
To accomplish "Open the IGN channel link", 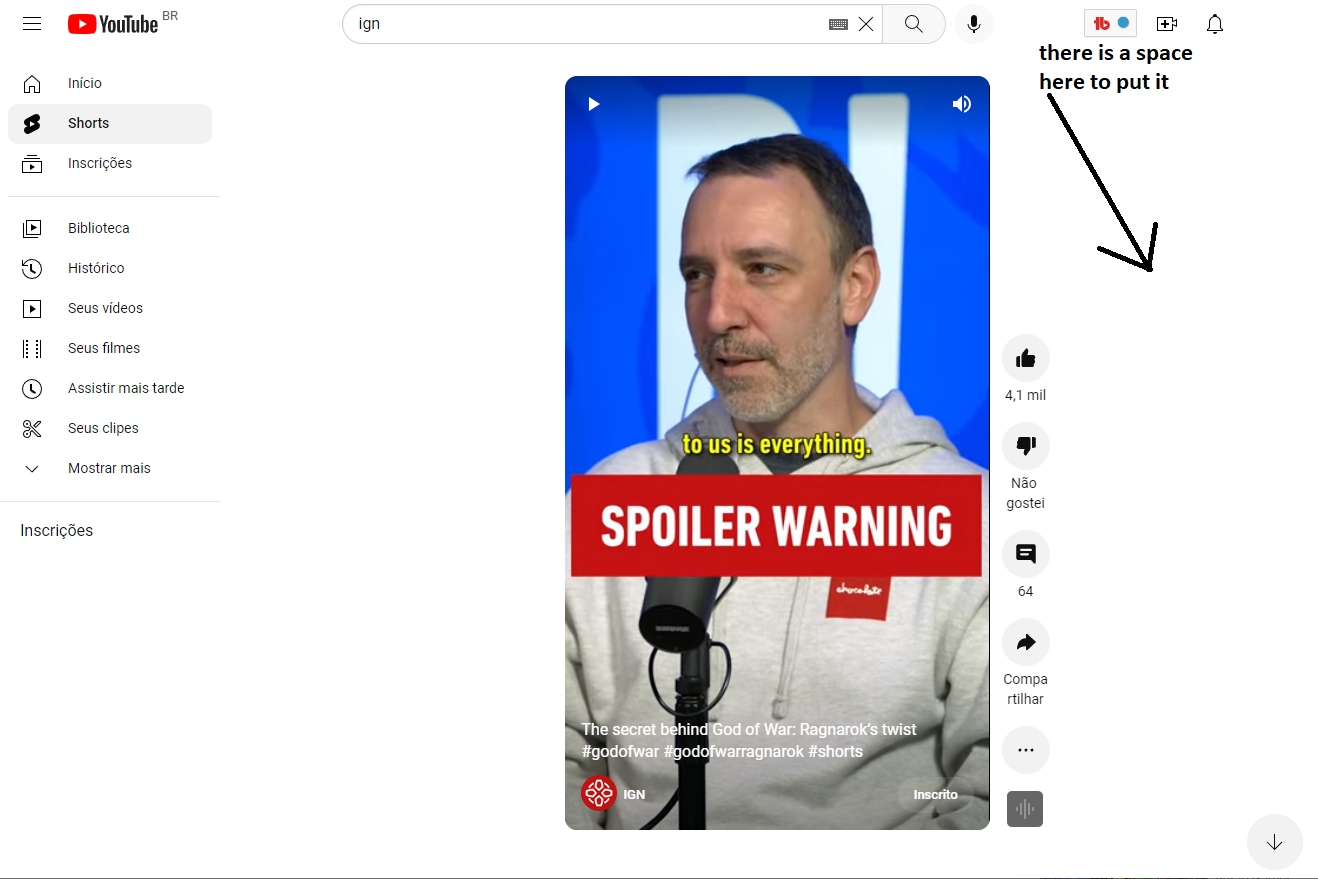I will 634,794.
